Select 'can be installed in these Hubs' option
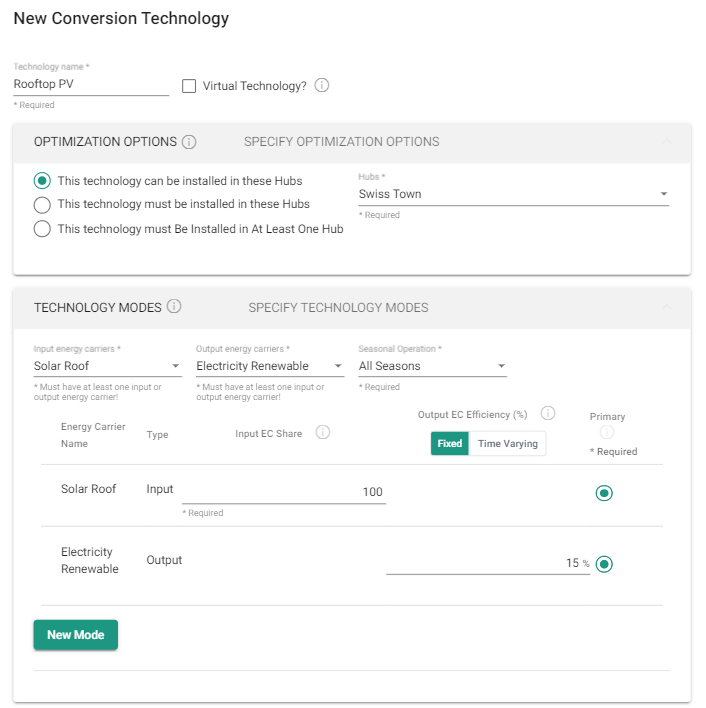This screenshot has width=706, height=708. [x=42, y=181]
